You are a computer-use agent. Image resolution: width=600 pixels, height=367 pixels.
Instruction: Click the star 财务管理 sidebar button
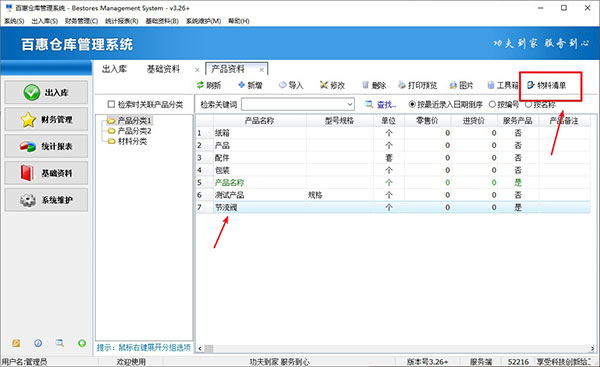pos(46,119)
